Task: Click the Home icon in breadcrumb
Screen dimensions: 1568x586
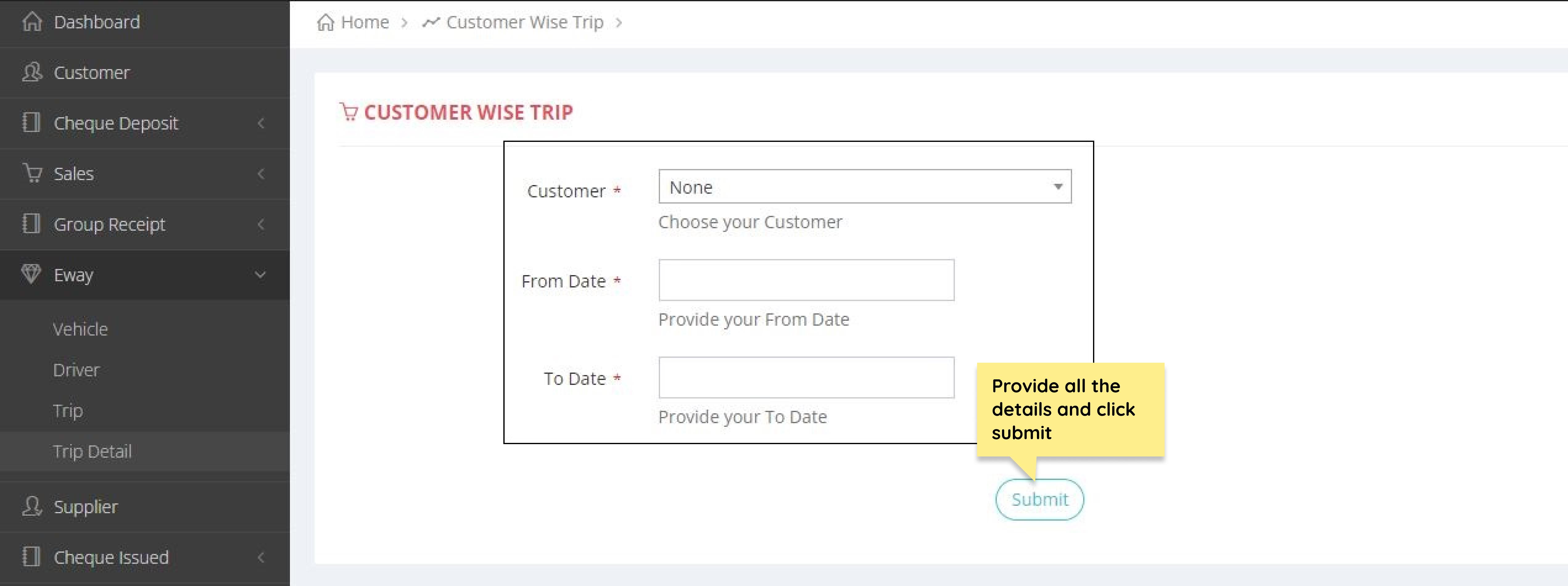Action: tap(326, 23)
